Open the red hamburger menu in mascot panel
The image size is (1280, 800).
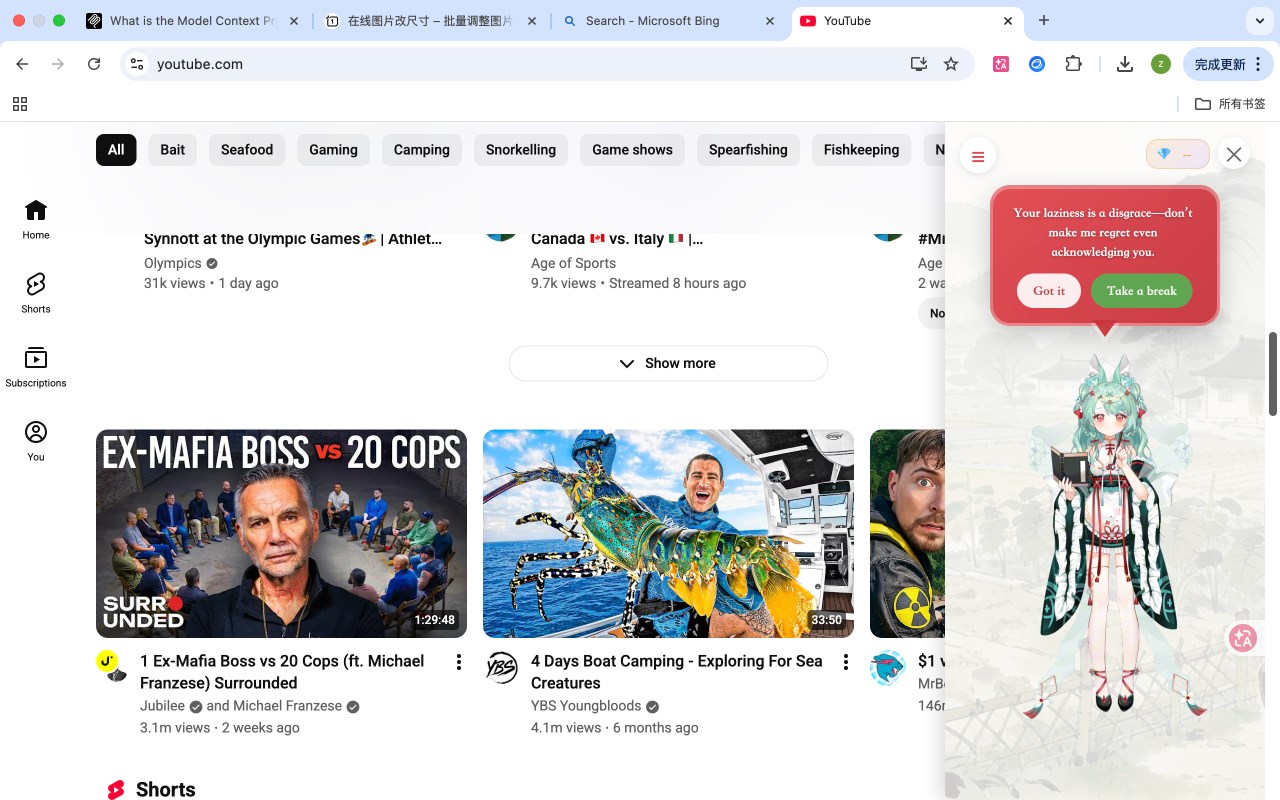(978, 156)
